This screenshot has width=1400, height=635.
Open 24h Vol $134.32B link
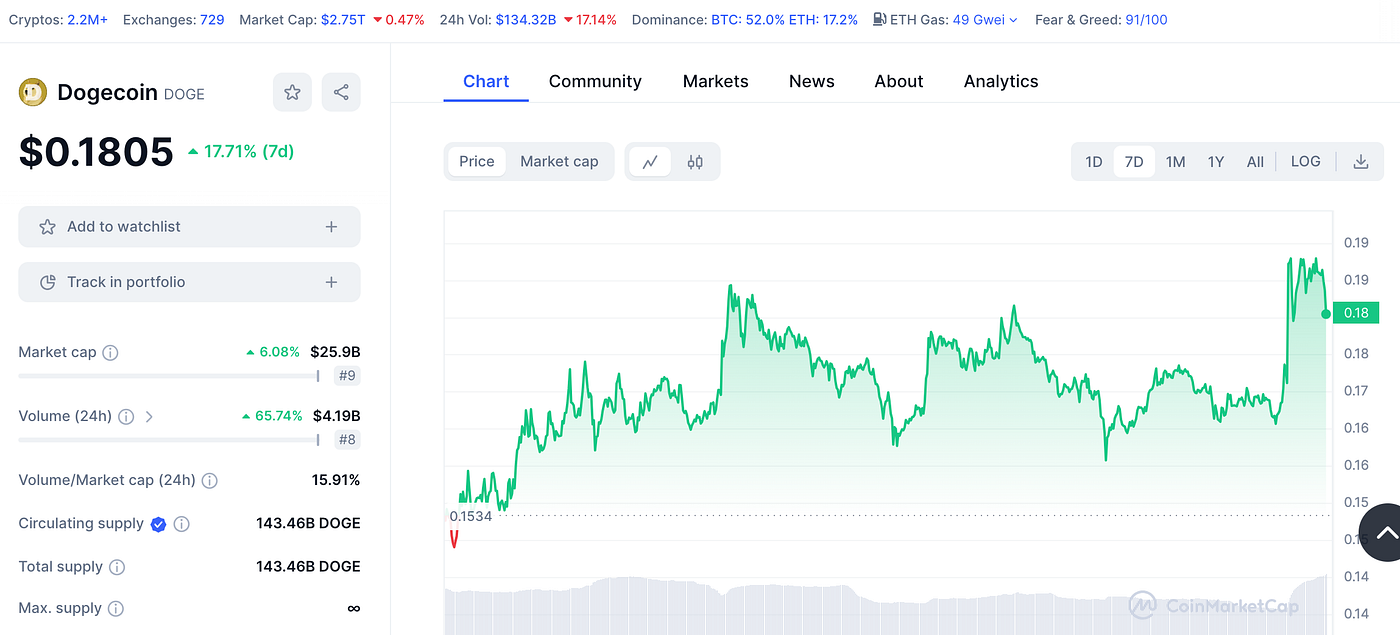525,20
